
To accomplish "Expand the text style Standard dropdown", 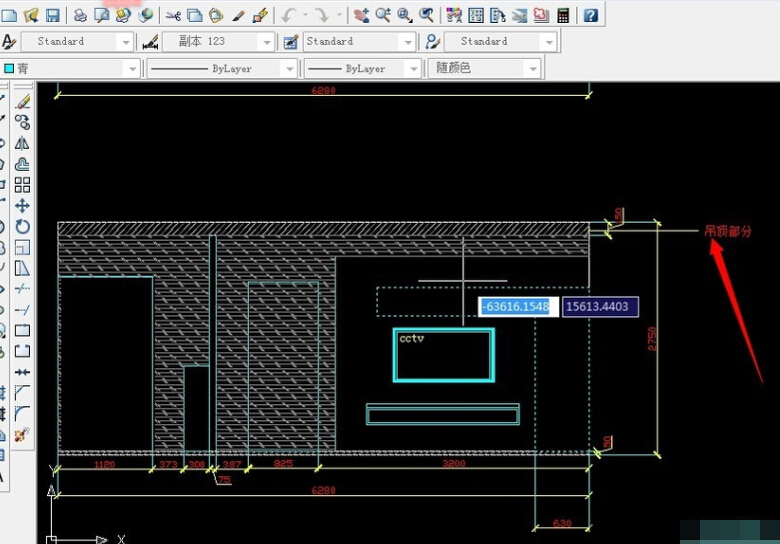I will pos(126,42).
